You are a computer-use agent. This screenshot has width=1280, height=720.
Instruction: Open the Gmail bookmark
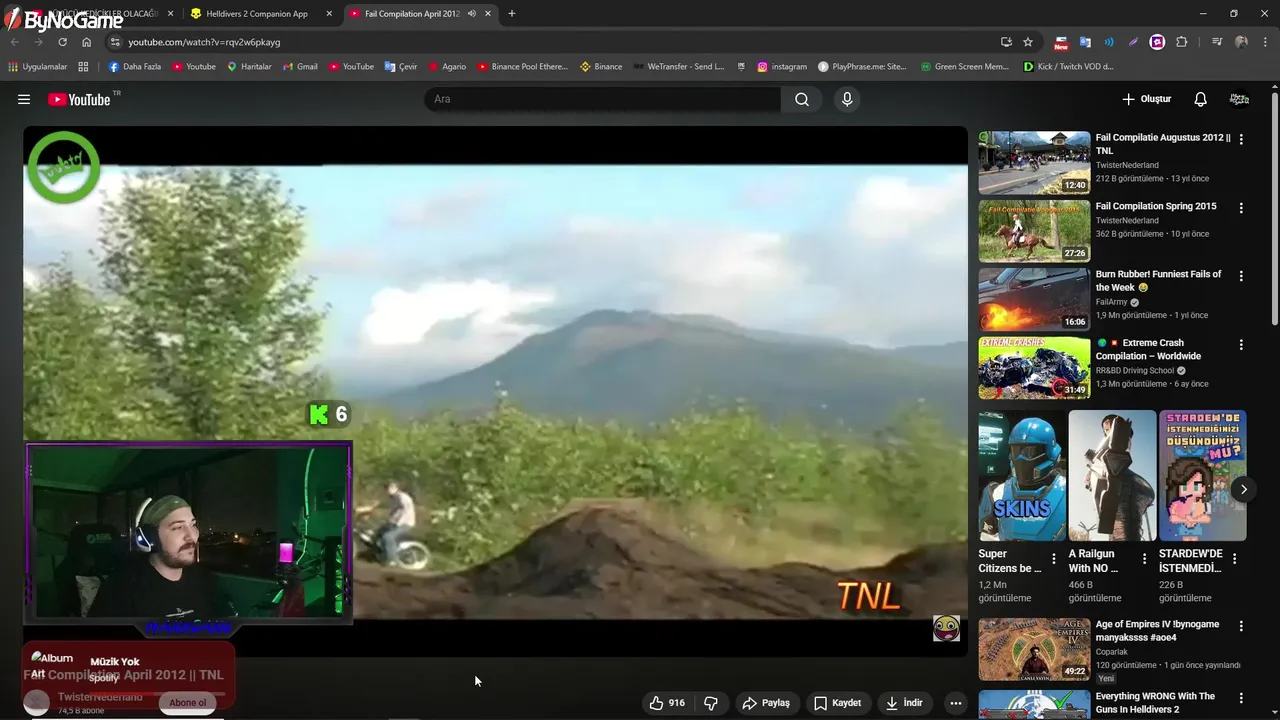click(x=300, y=67)
